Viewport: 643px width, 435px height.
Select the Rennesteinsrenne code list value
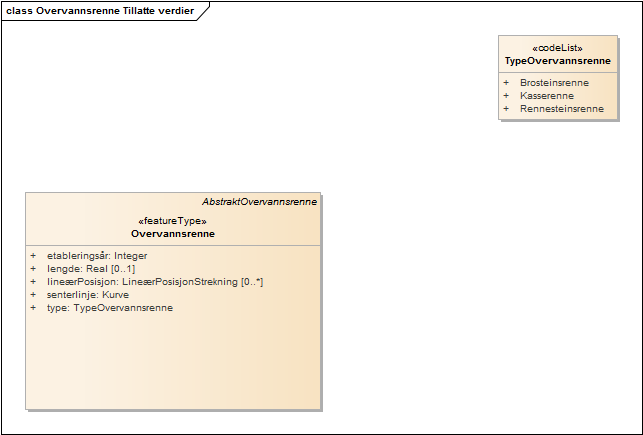click(561, 108)
